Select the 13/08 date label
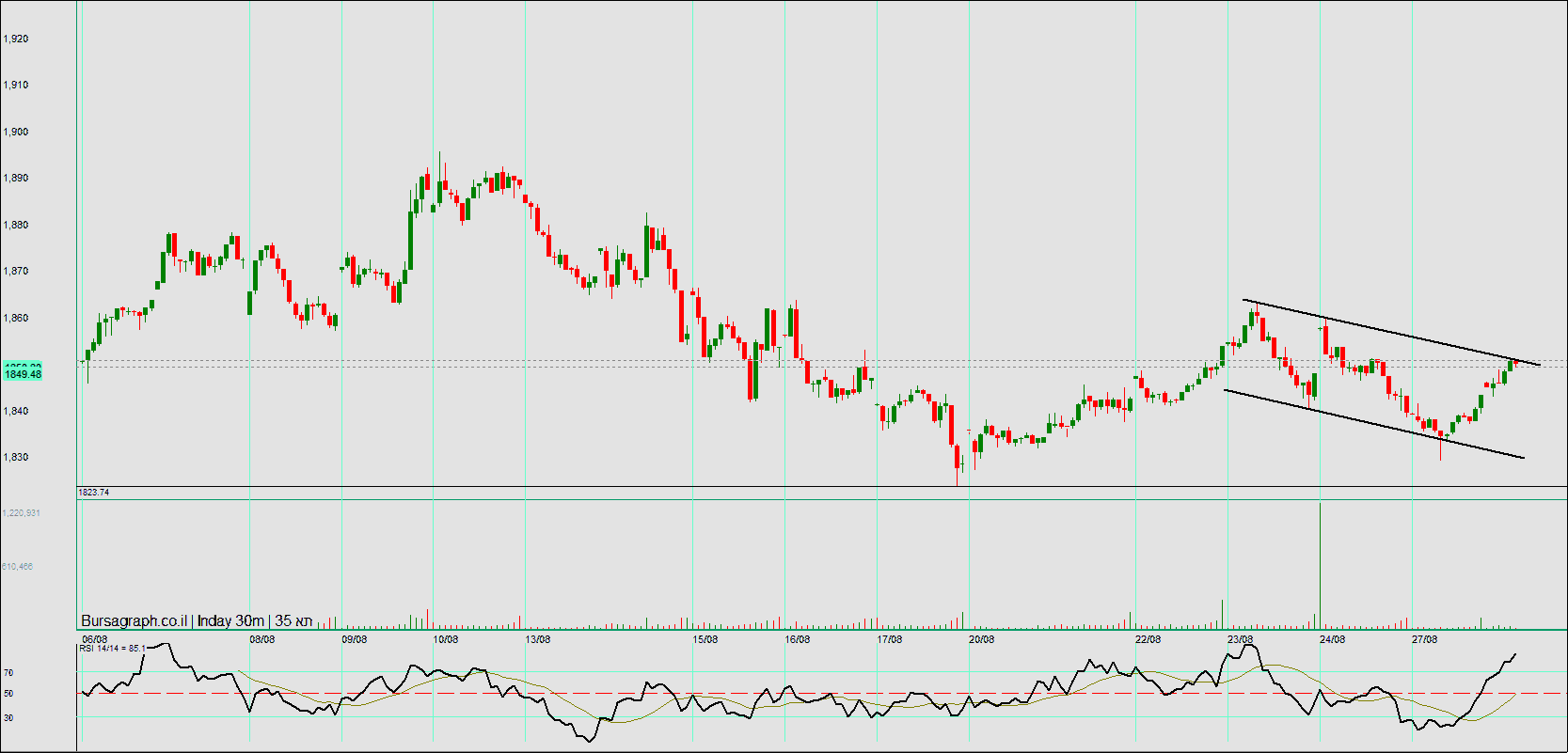This screenshot has height=753, width=1568. pos(538,639)
